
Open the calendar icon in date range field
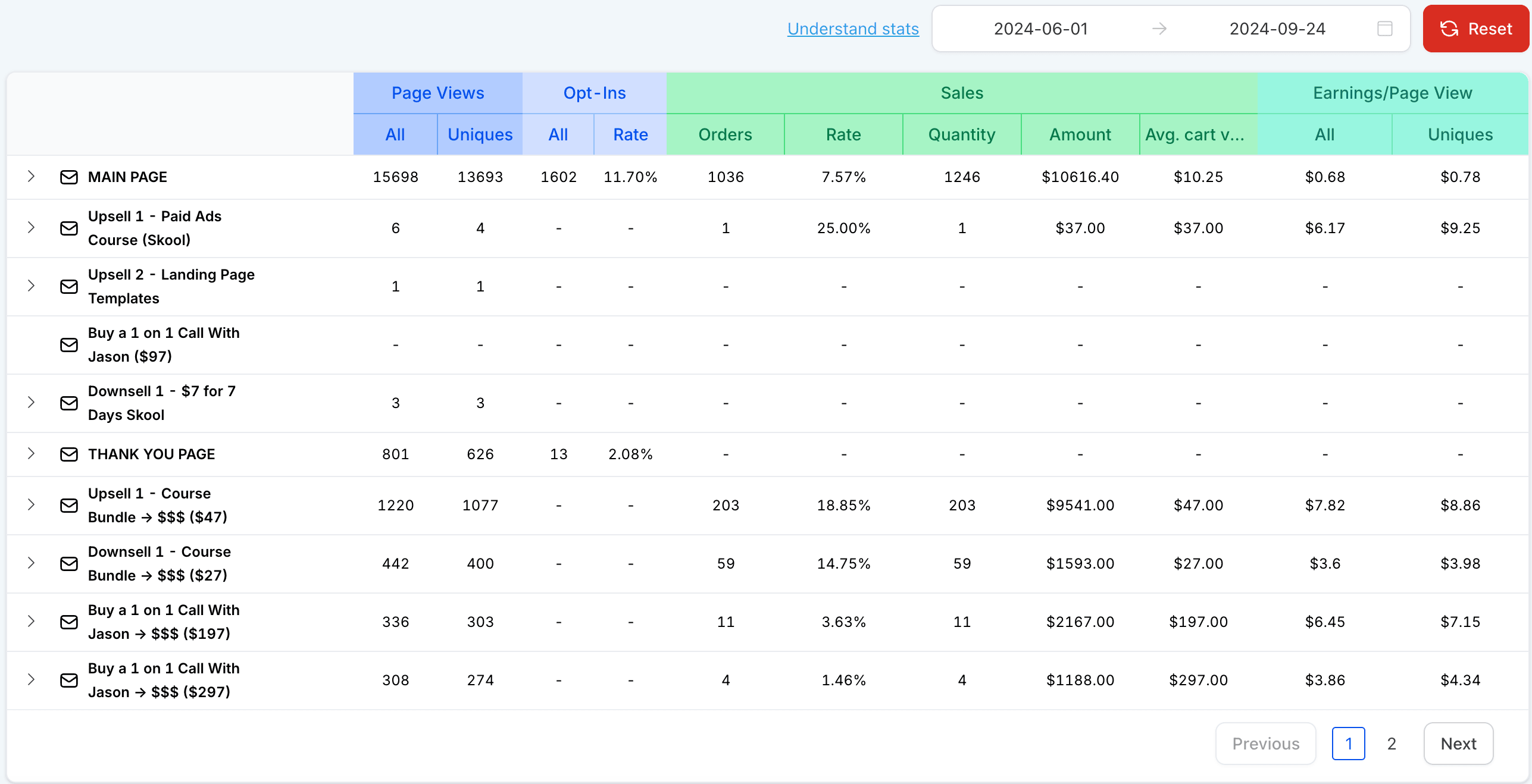[1384, 29]
